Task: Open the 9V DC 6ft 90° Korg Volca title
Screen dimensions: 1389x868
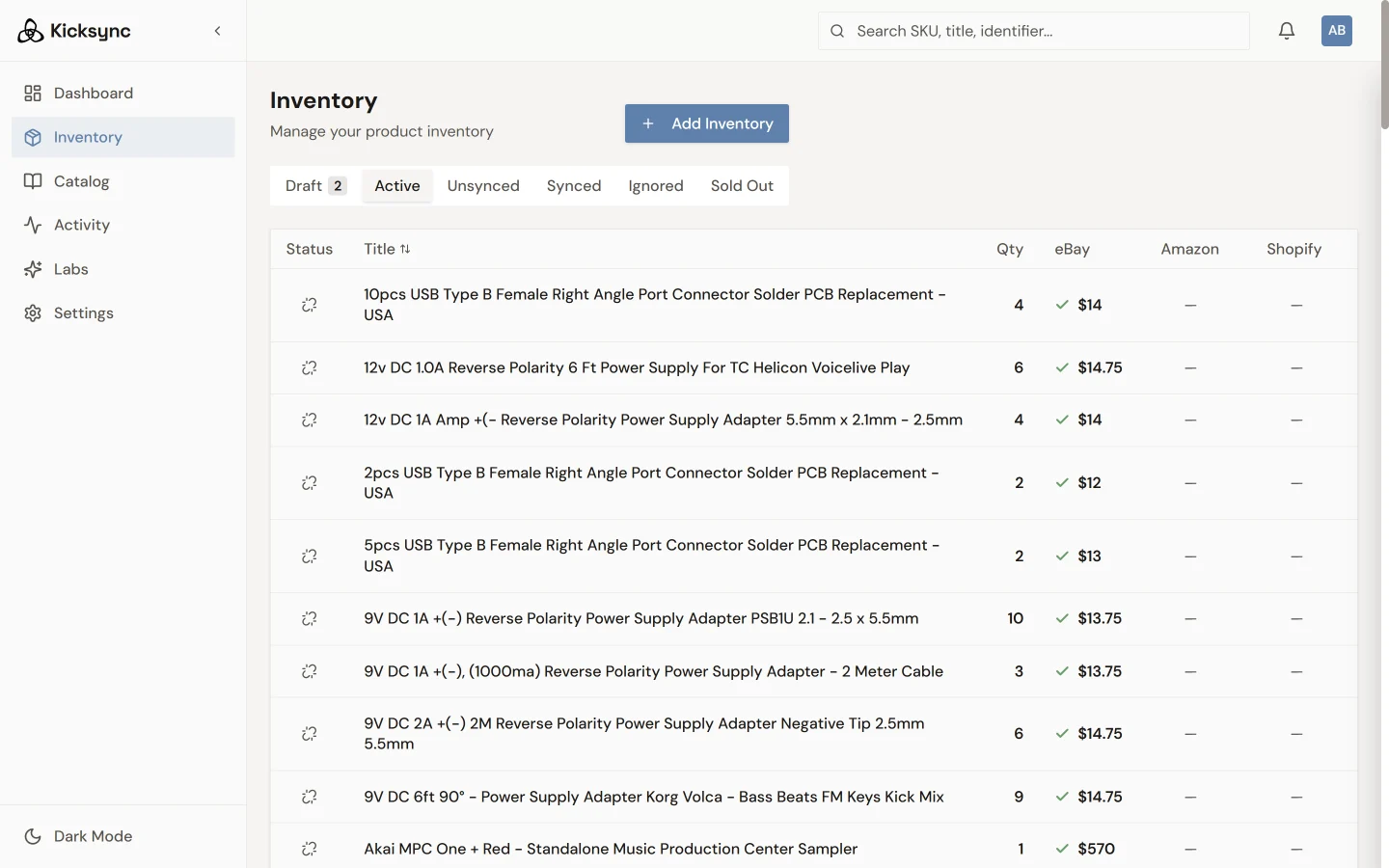Action: coord(654,797)
